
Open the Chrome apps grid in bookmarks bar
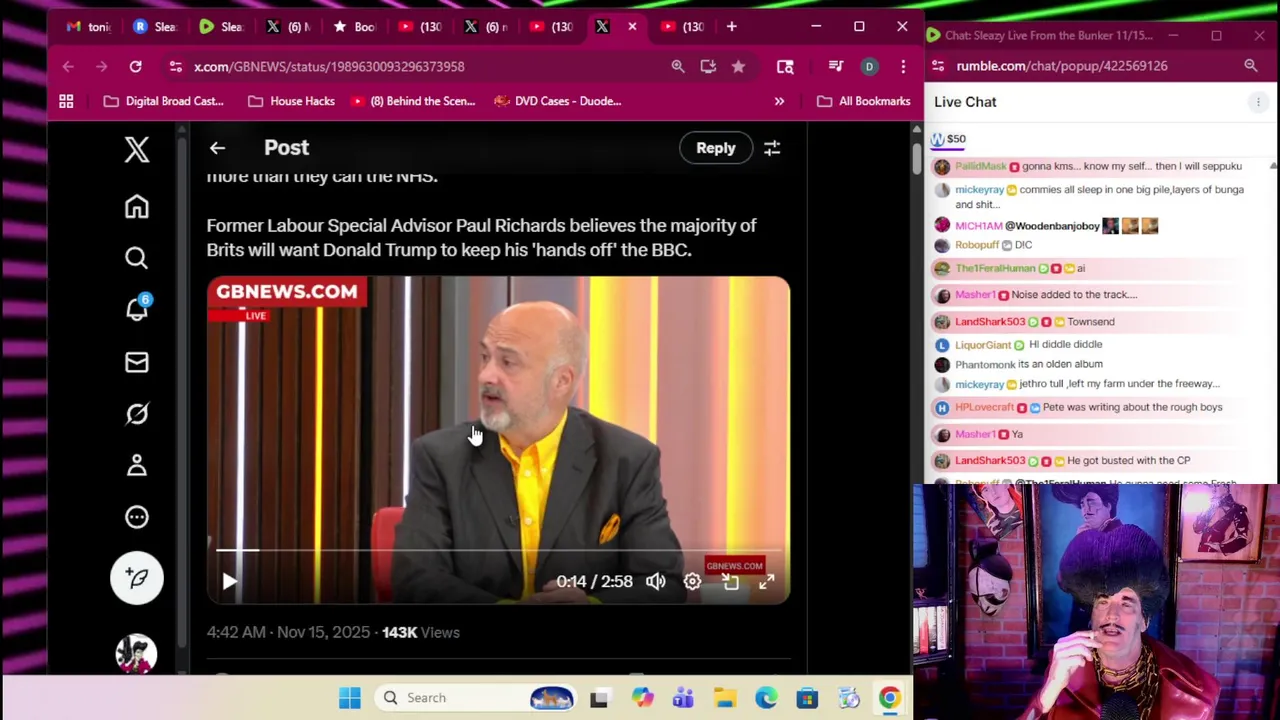pos(66,101)
